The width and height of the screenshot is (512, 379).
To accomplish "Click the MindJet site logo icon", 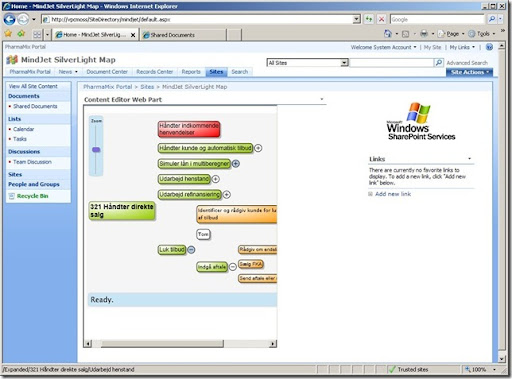I will (12, 60).
